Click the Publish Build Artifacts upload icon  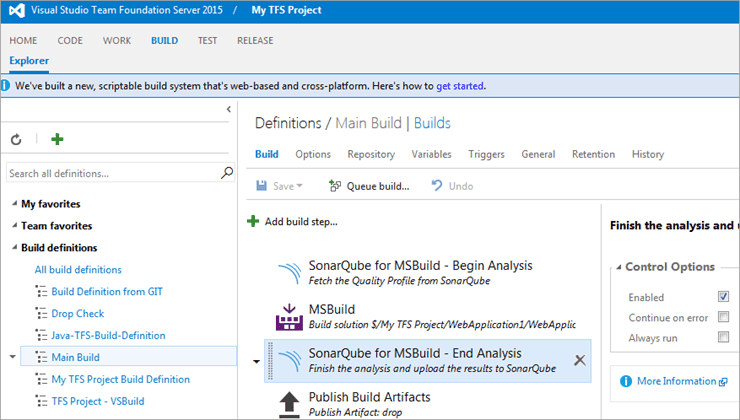tap(289, 405)
